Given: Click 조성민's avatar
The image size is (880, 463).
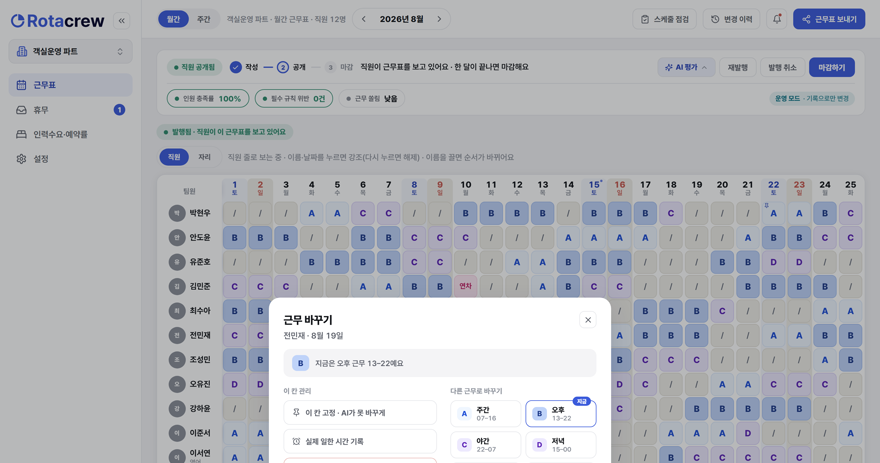Looking at the screenshot, I should (177, 360).
